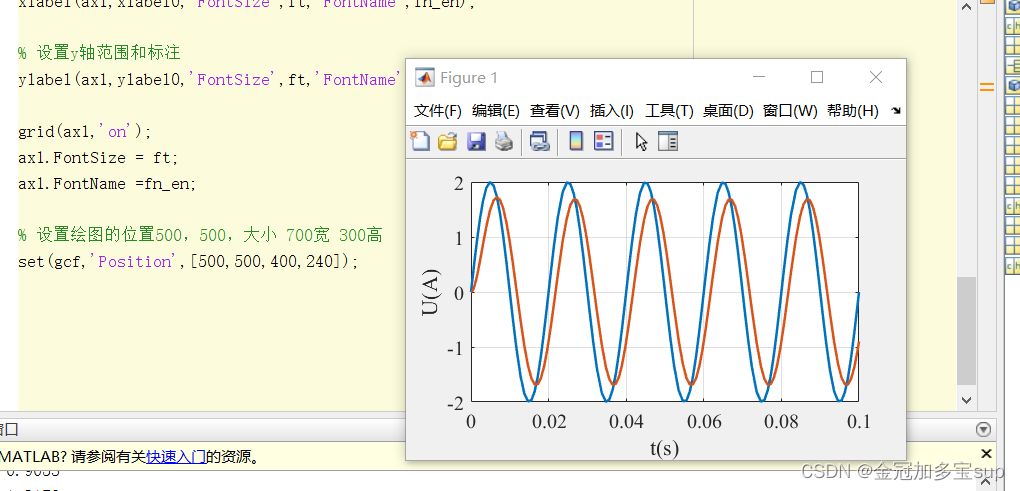Open the 查看(V) menu in Figure 1

pos(555,111)
